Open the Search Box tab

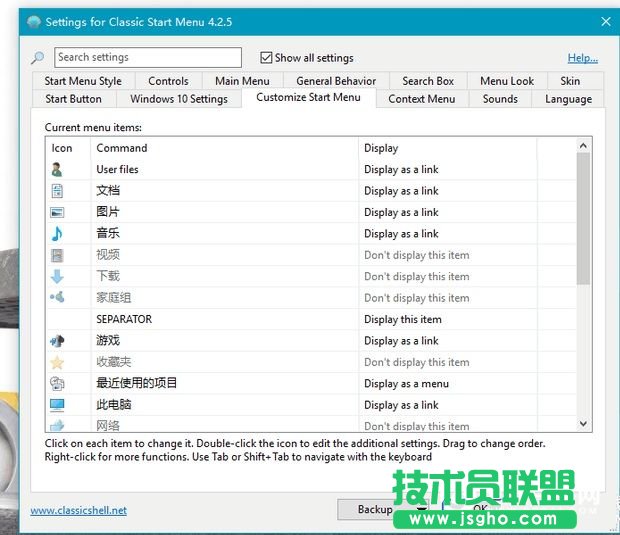(x=428, y=81)
